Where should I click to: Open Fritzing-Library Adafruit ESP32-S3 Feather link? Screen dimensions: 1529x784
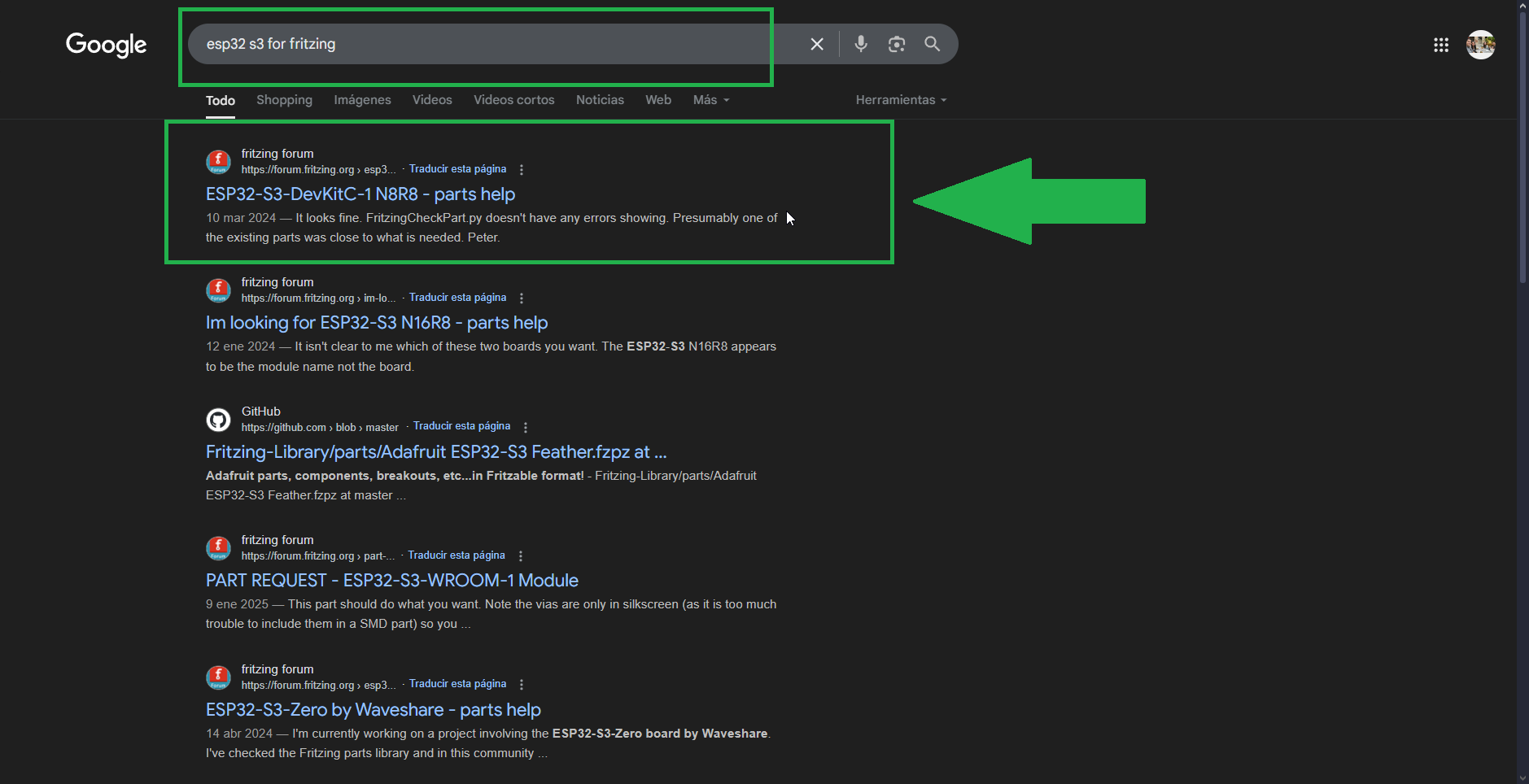(436, 452)
